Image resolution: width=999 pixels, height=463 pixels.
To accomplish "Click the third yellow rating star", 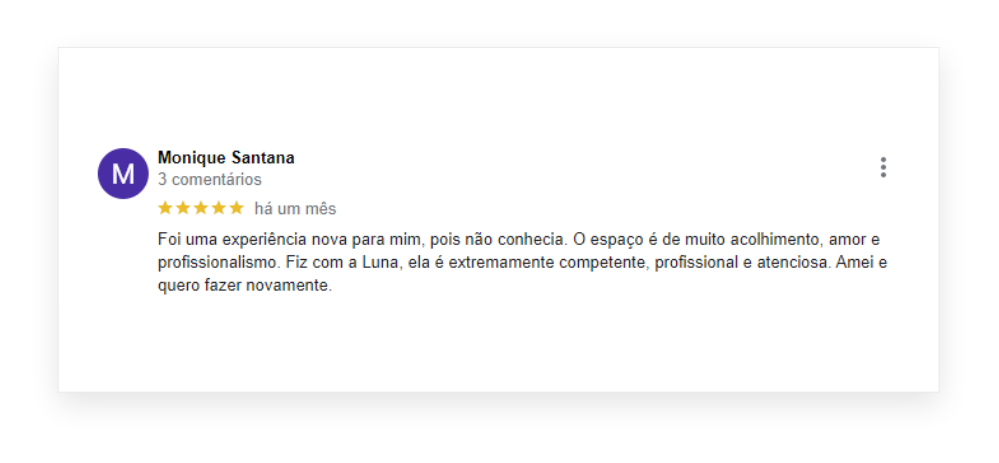I will point(200,208).
